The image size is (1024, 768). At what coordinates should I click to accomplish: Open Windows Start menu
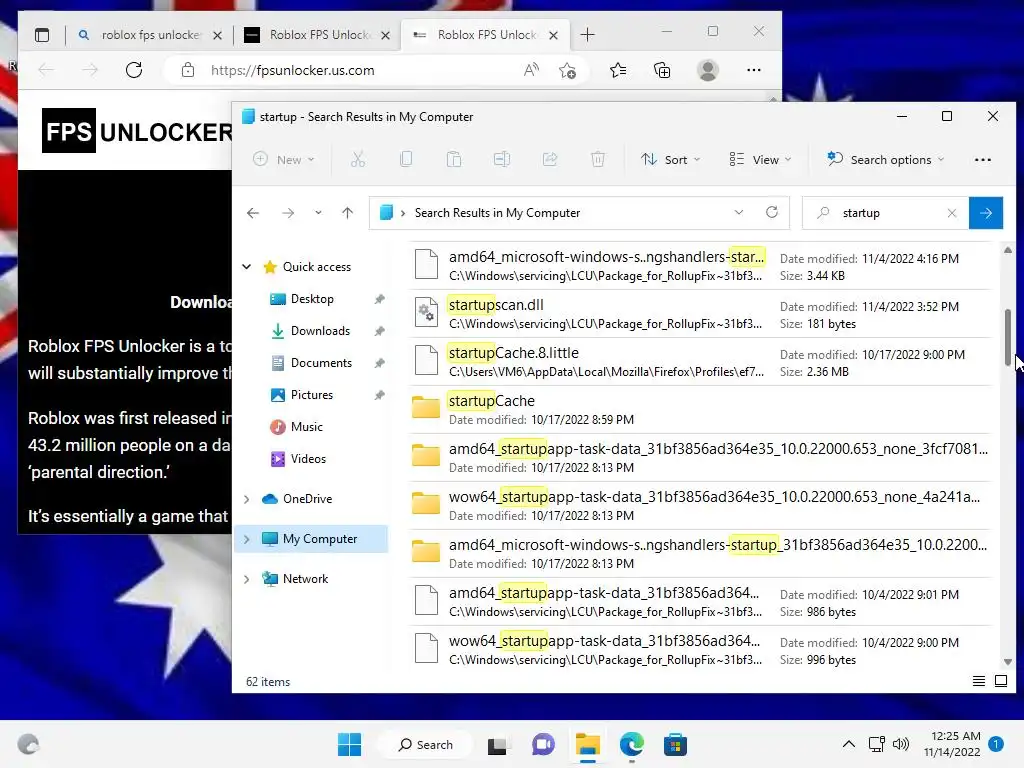[349, 744]
